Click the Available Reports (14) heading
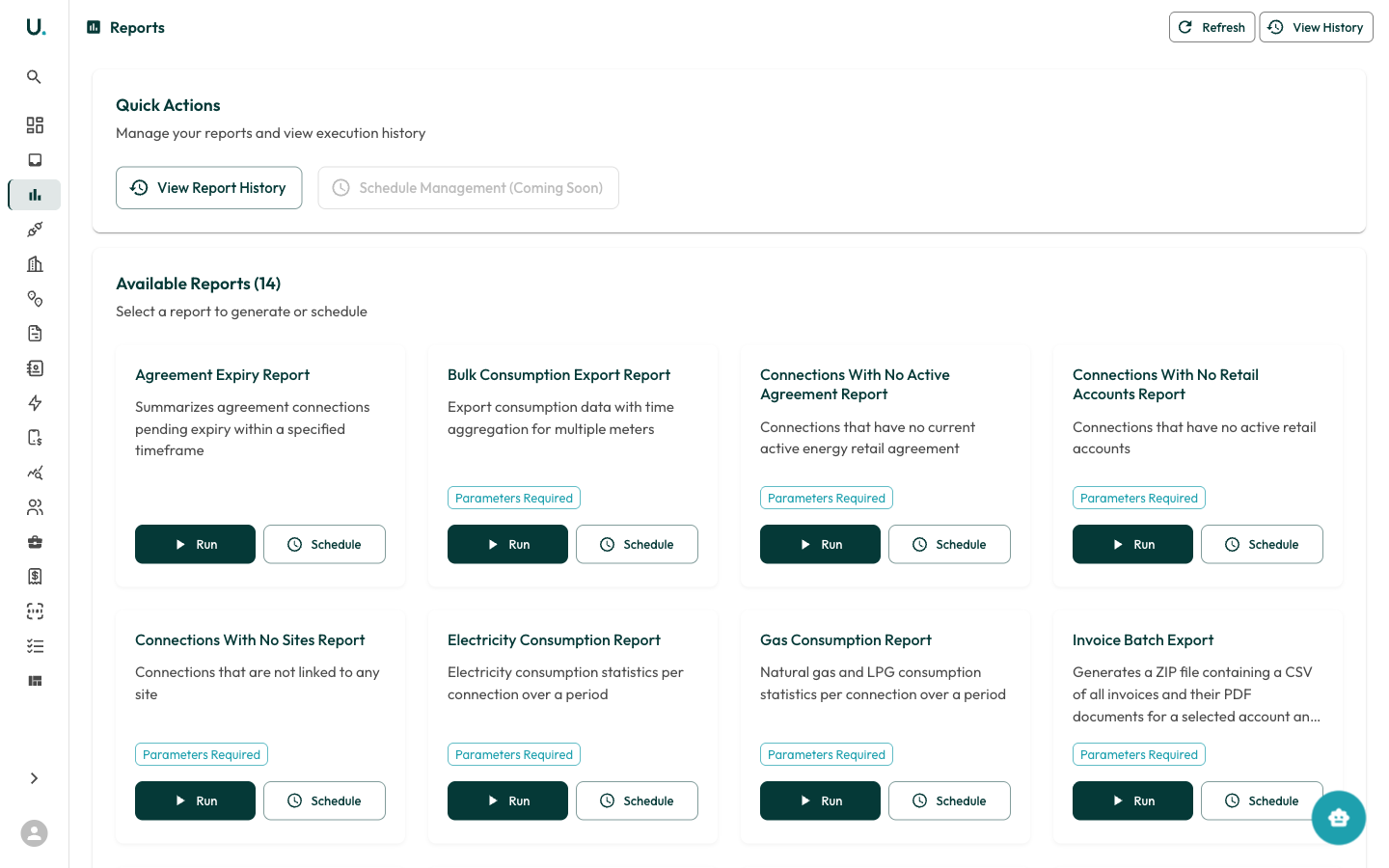The height and width of the screenshot is (868, 1389). click(199, 284)
